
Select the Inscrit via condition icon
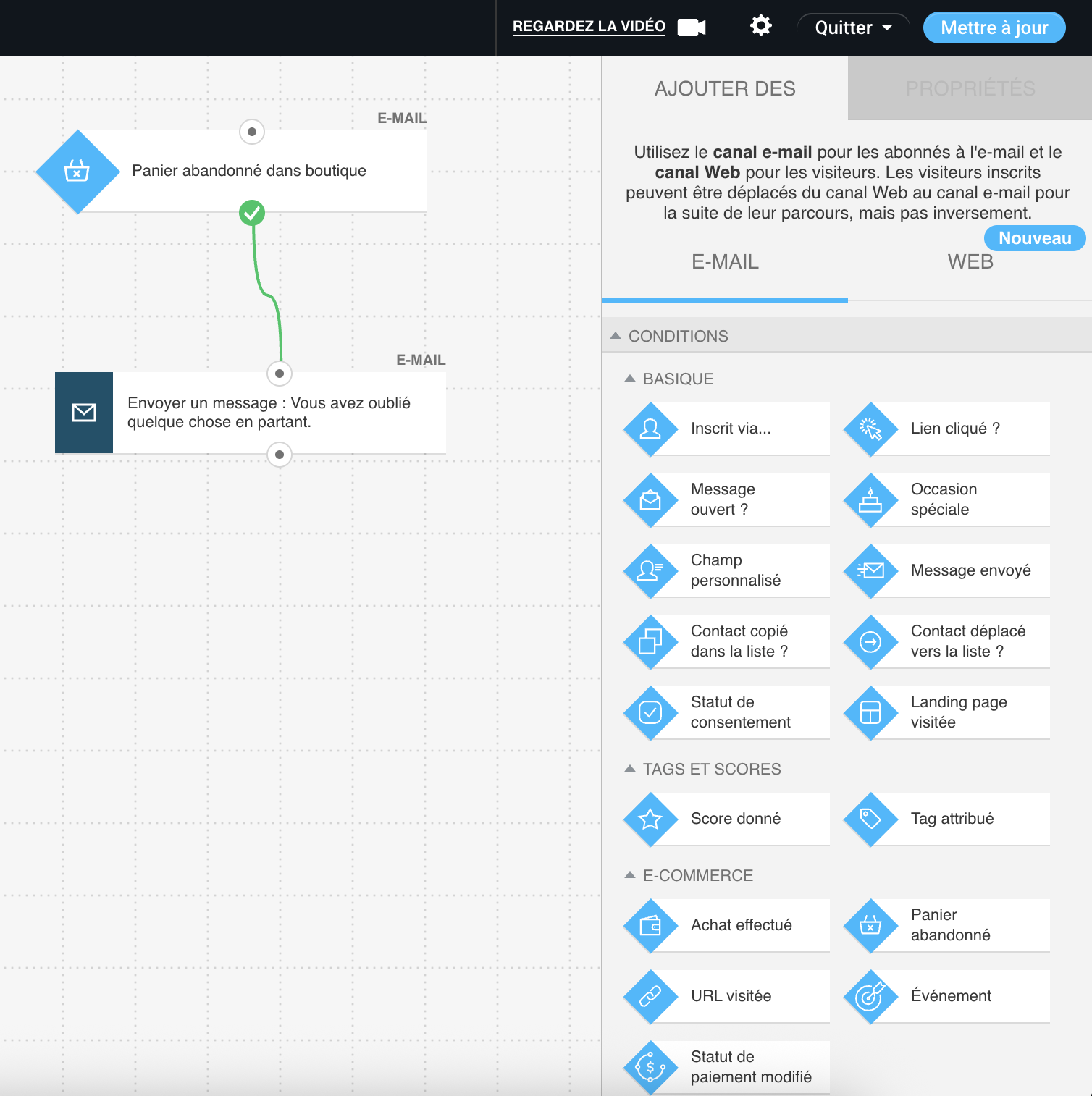651,429
